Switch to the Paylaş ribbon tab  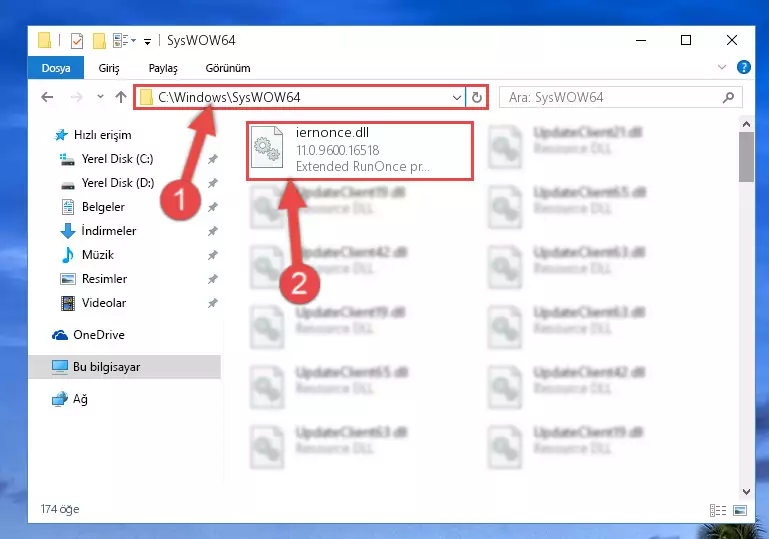click(163, 68)
